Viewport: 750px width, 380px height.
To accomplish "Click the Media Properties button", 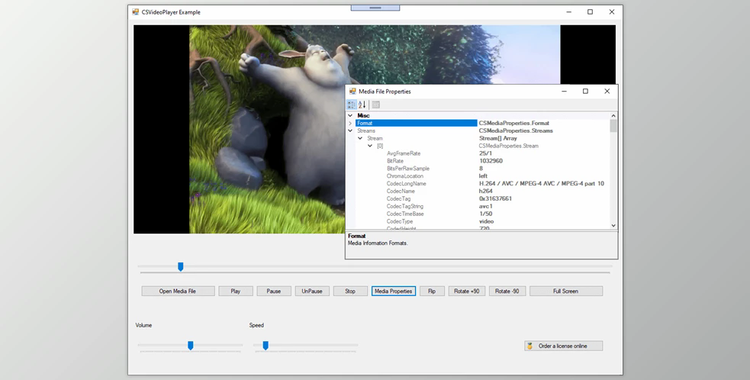I will click(x=393, y=291).
